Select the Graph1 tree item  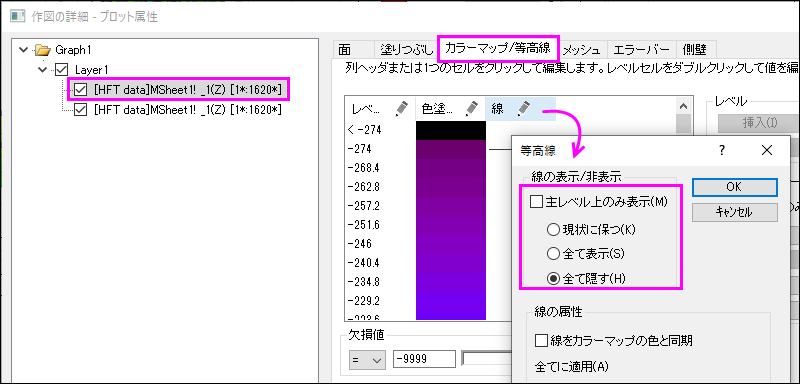coord(73,50)
